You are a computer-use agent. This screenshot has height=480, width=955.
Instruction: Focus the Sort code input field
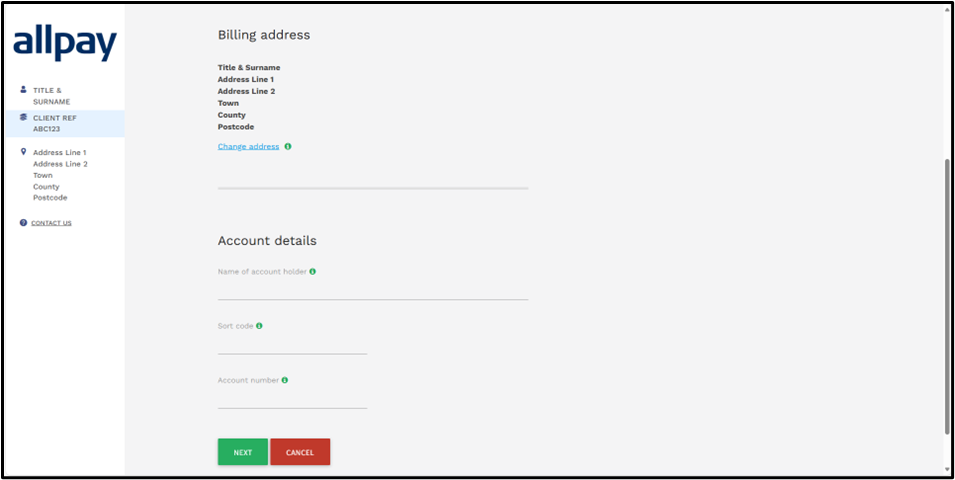(x=292, y=345)
